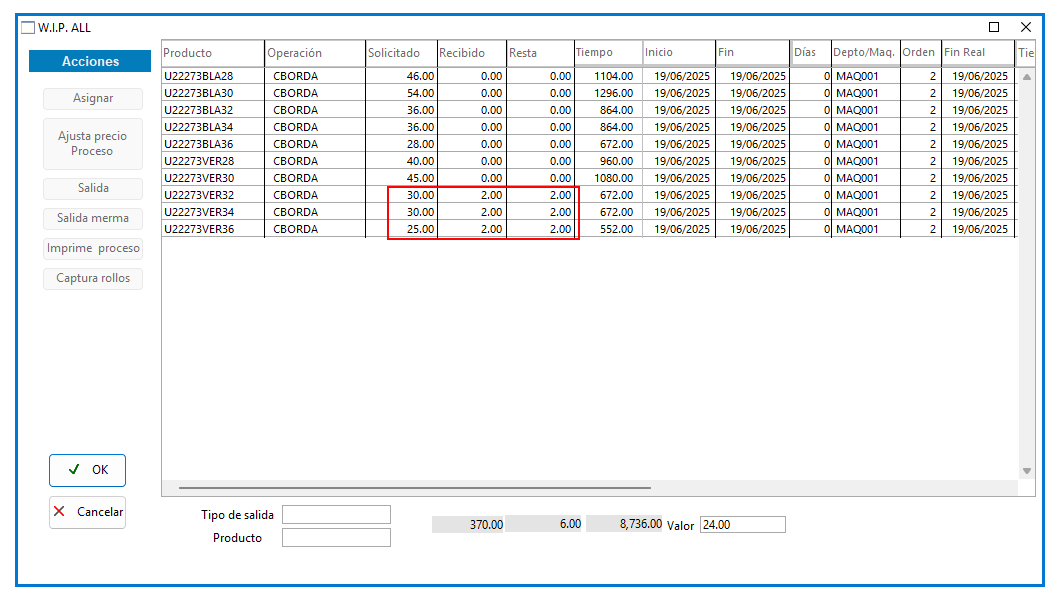The height and width of the screenshot is (600, 1056).
Task: Select Salida merma action
Action: (x=93, y=218)
